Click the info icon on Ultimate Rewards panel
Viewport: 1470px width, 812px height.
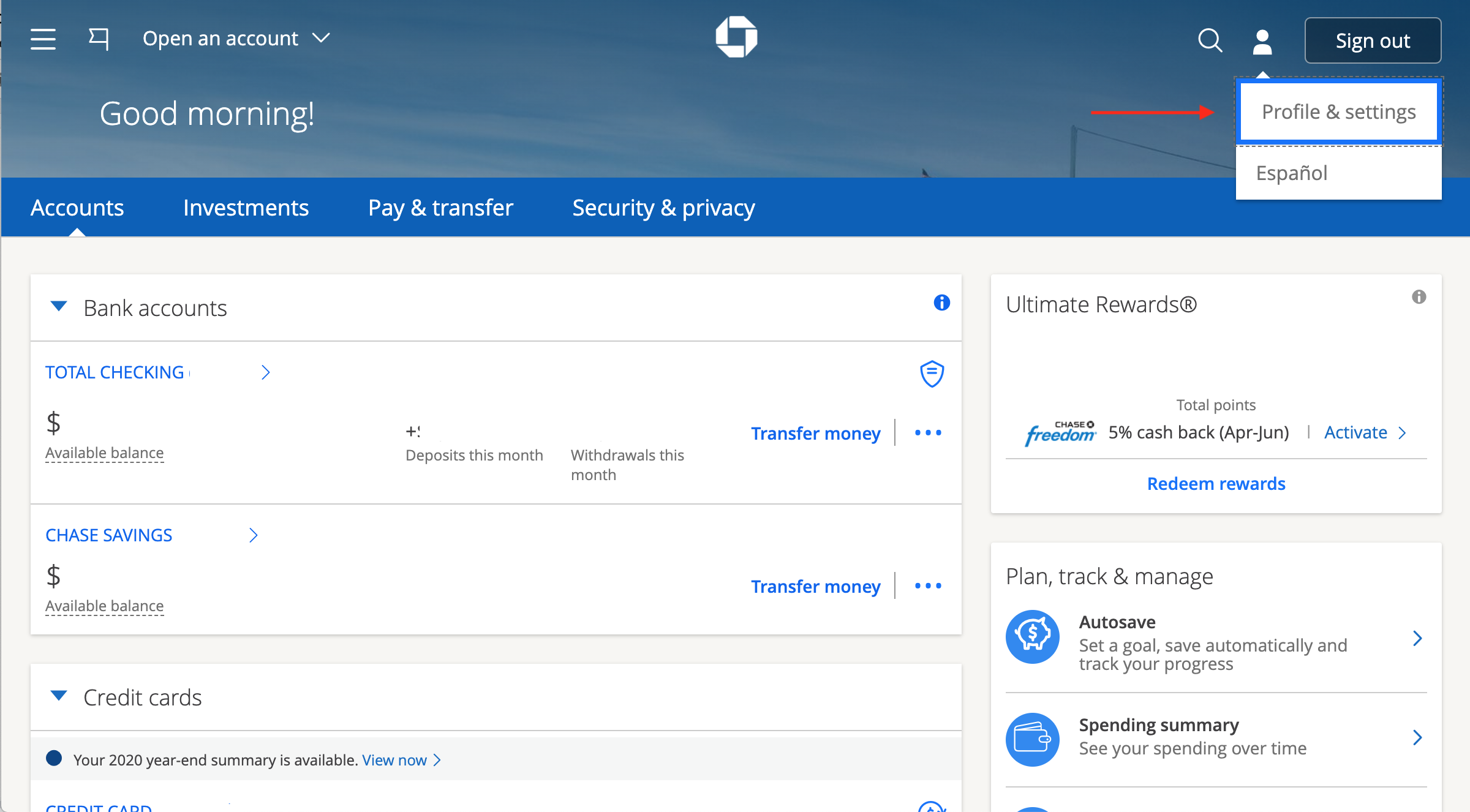pyautogui.click(x=1420, y=297)
